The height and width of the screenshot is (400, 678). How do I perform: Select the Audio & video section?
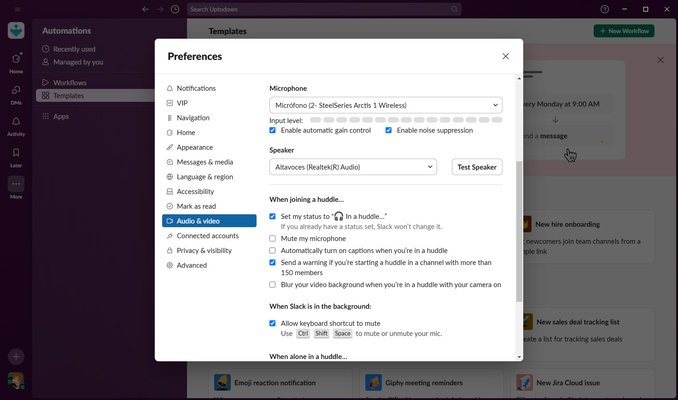click(209, 221)
